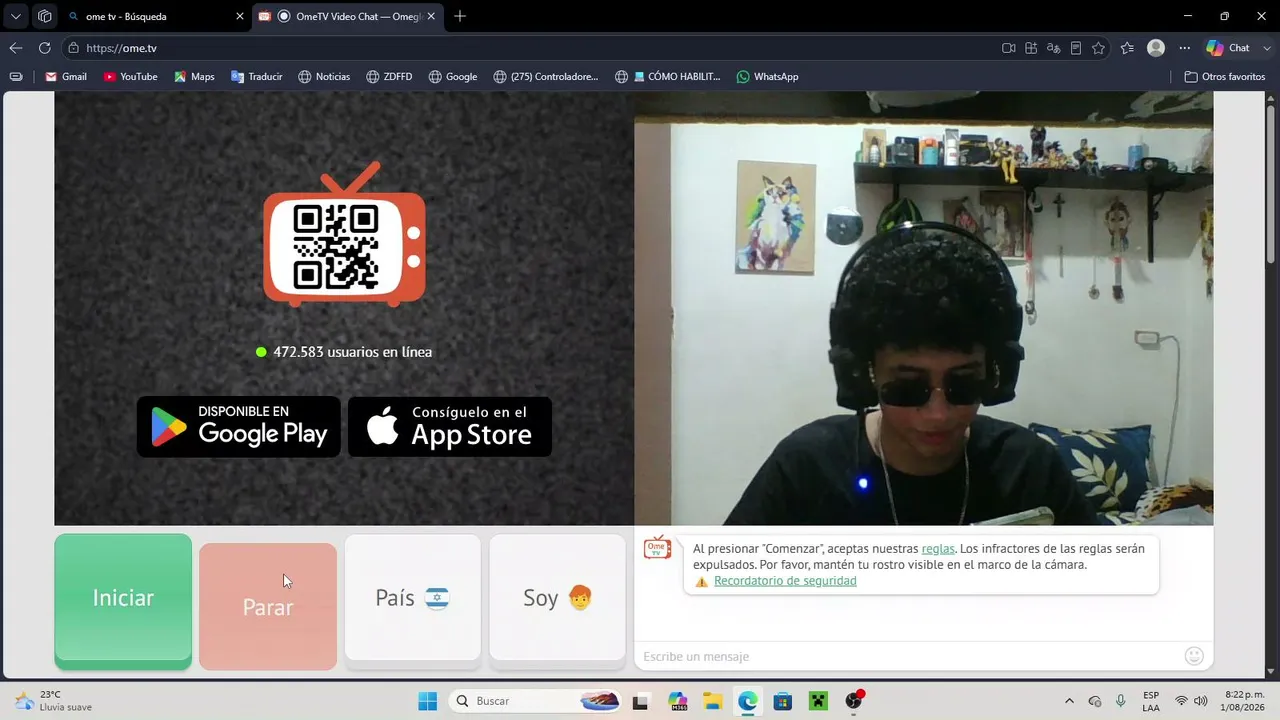The image size is (1280, 720).
Task: Open the Google bookmark
Action: pyautogui.click(x=452, y=76)
